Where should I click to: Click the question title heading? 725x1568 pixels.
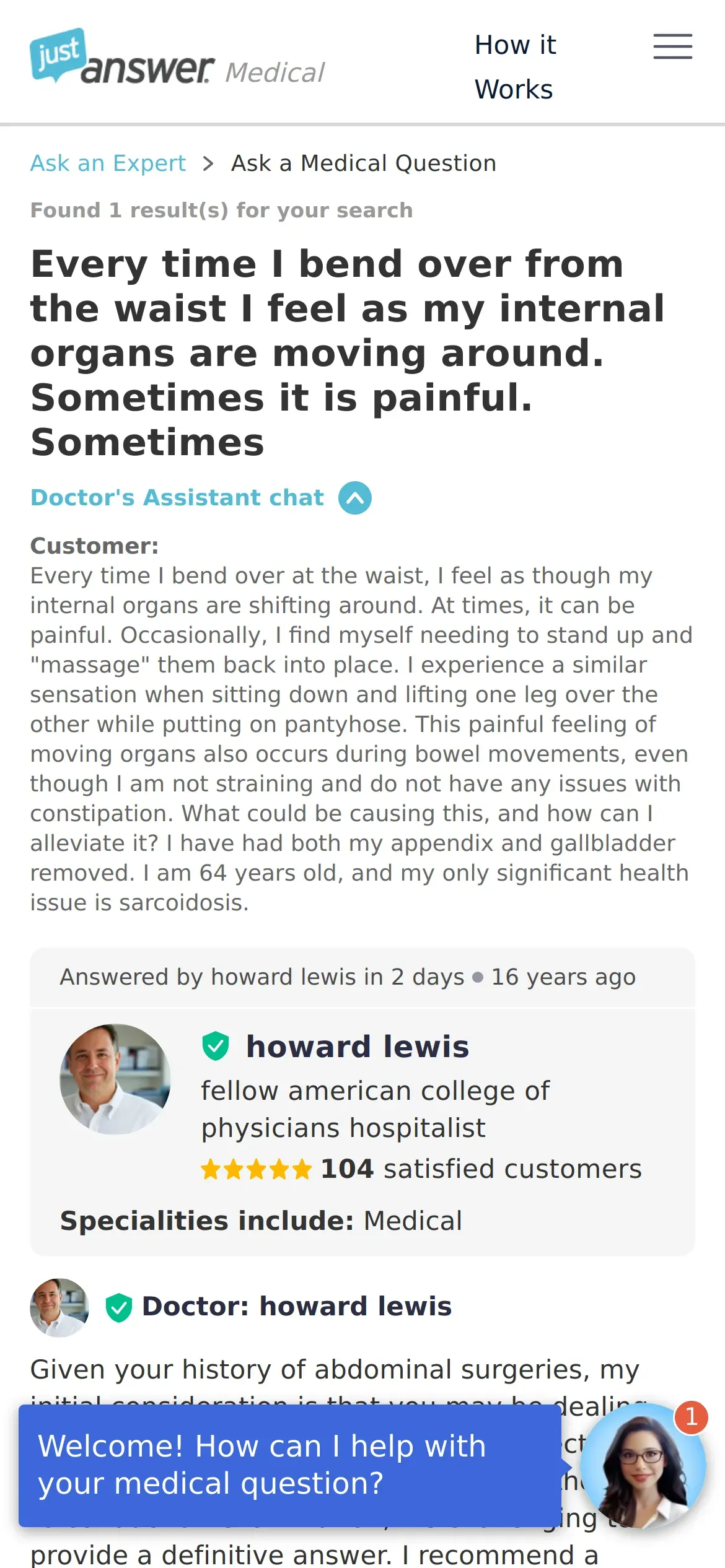click(347, 352)
